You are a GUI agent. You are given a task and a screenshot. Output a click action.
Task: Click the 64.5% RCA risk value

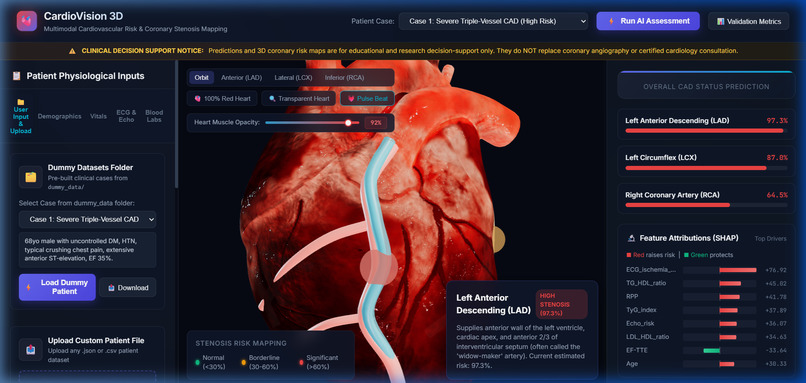pos(777,195)
